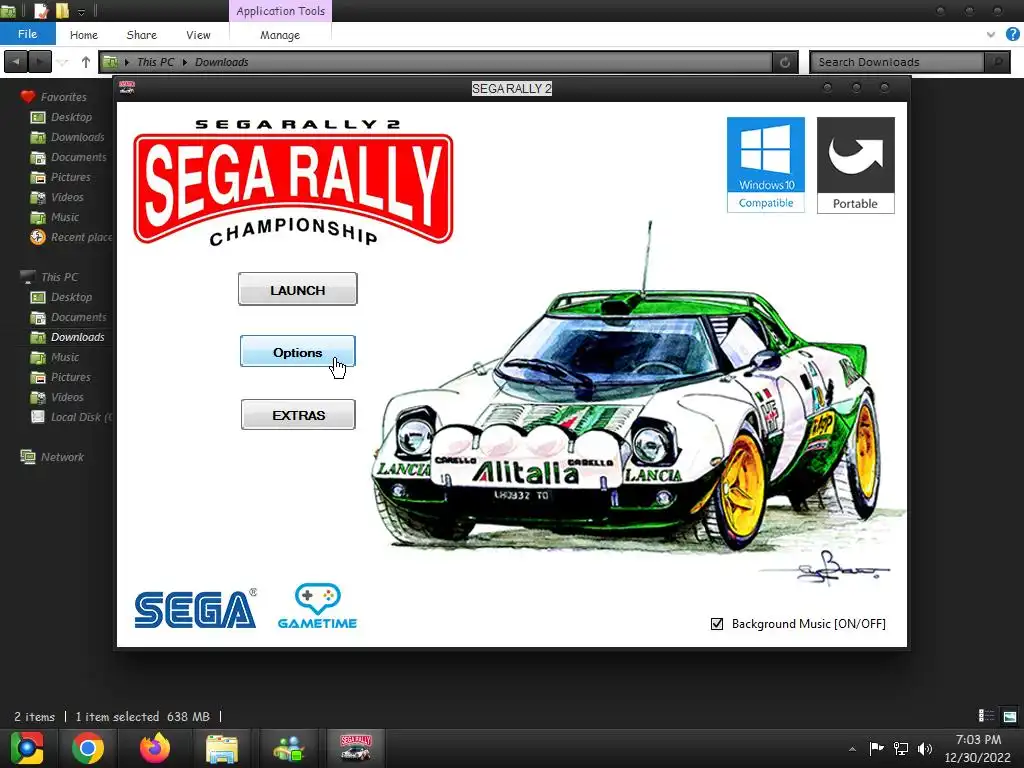The height and width of the screenshot is (768, 1024).
Task: Open the Manage ribbon tab
Action: point(280,35)
